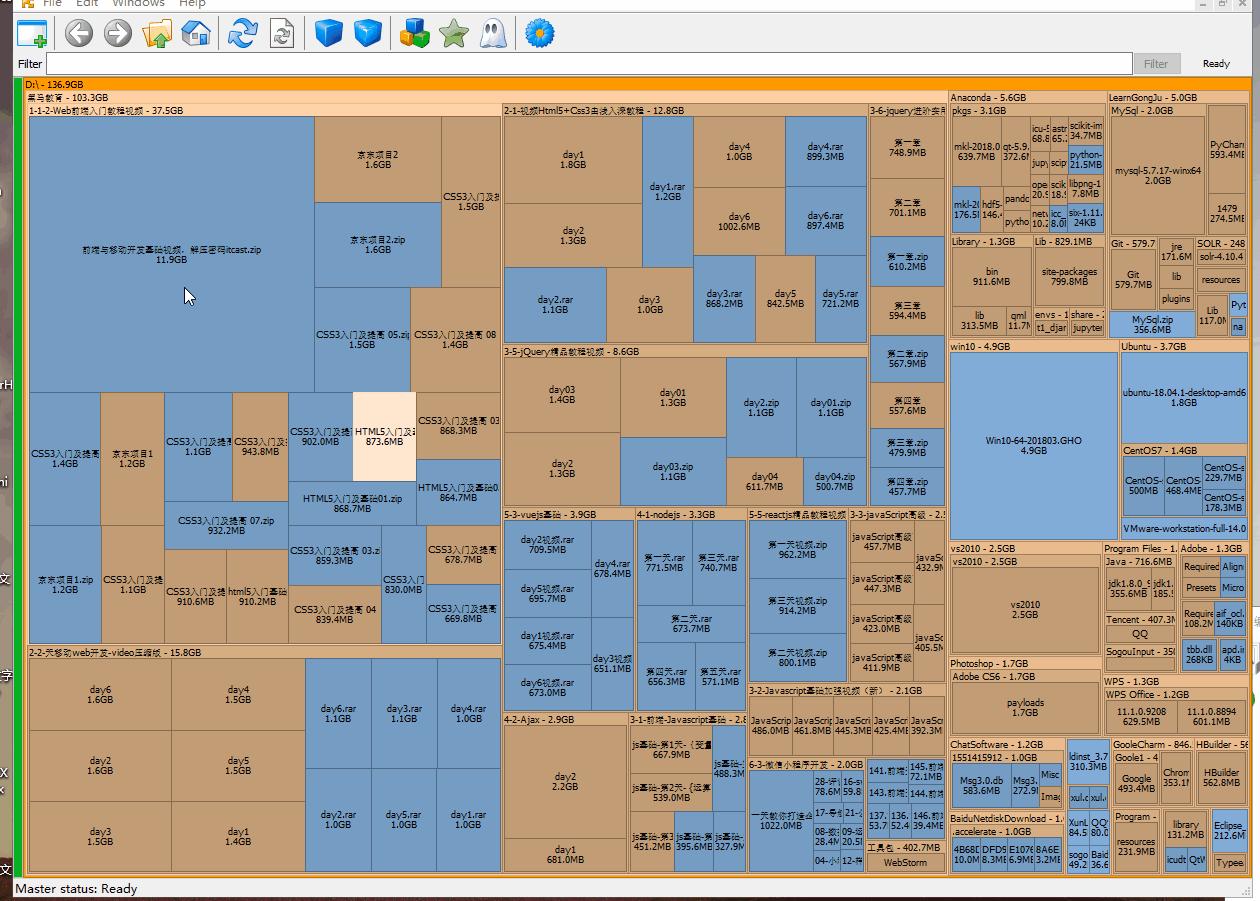
Task: Open the Edit menu
Action: pos(87,4)
